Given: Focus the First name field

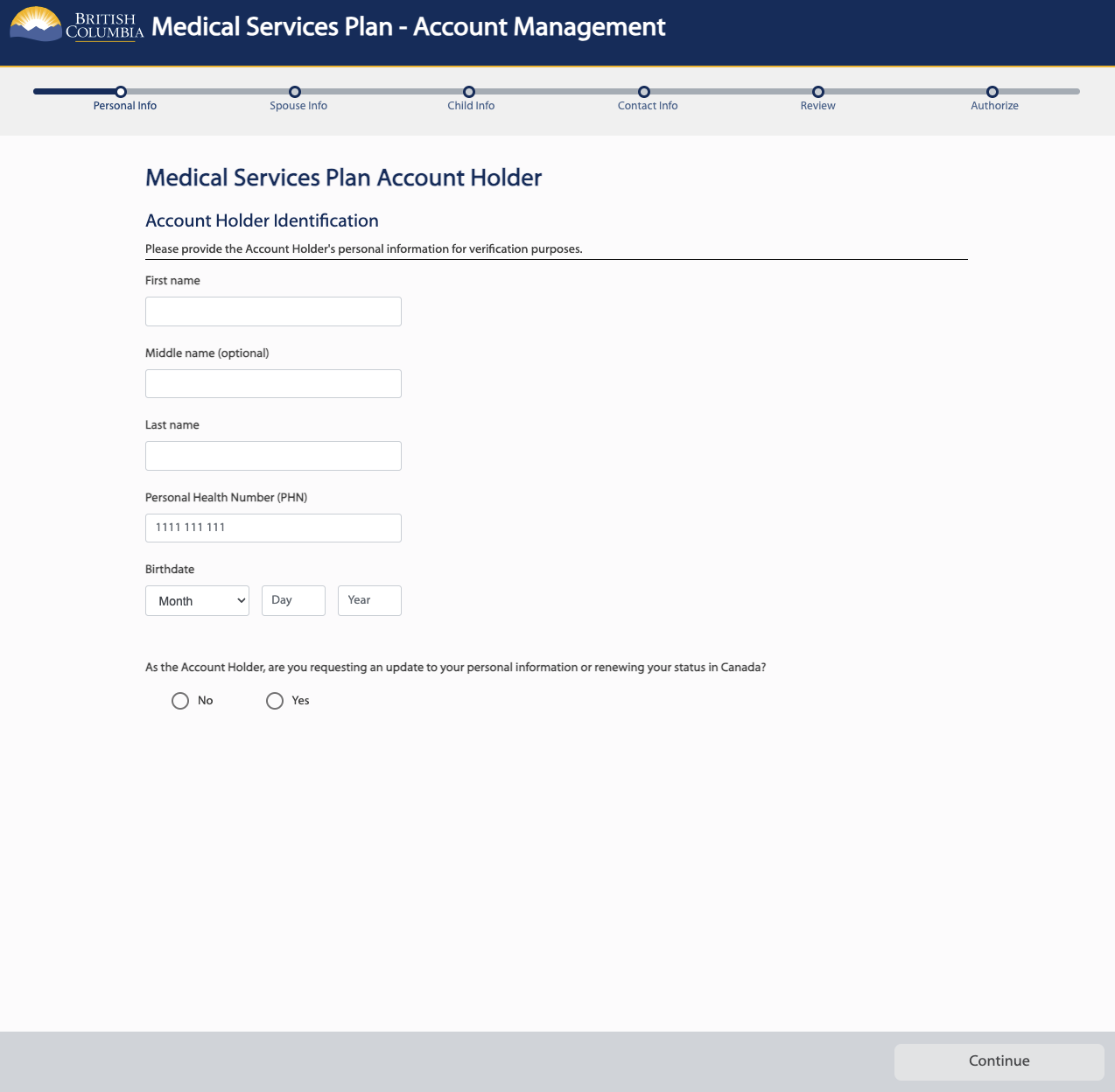Looking at the screenshot, I should coord(273,311).
